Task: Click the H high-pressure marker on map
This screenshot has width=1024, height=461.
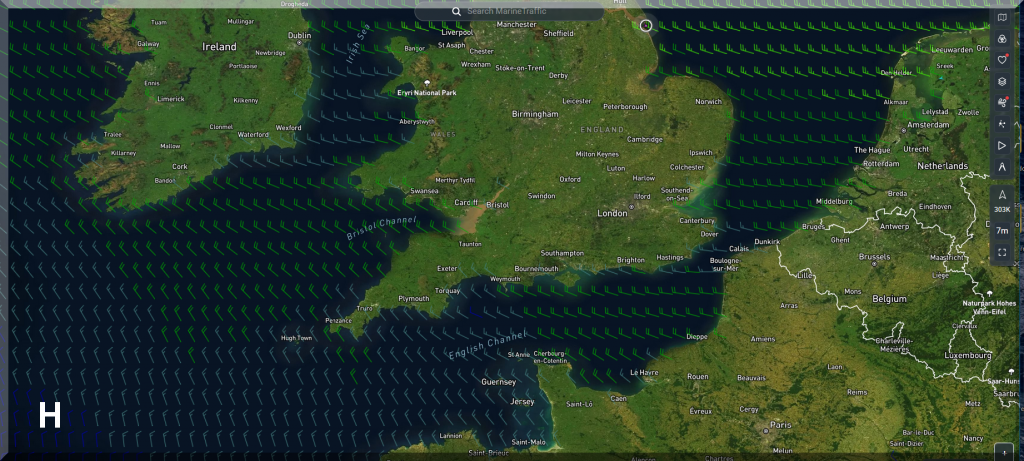Action: 50,415
